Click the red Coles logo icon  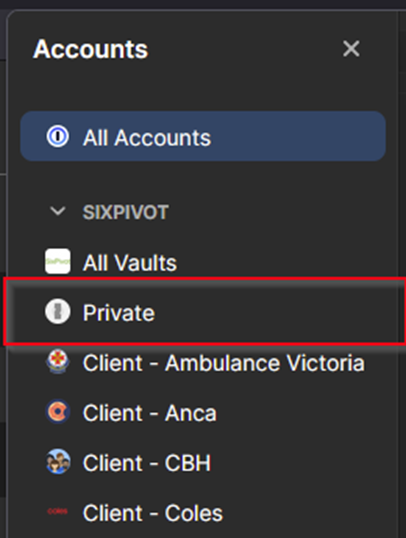(58, 511)
